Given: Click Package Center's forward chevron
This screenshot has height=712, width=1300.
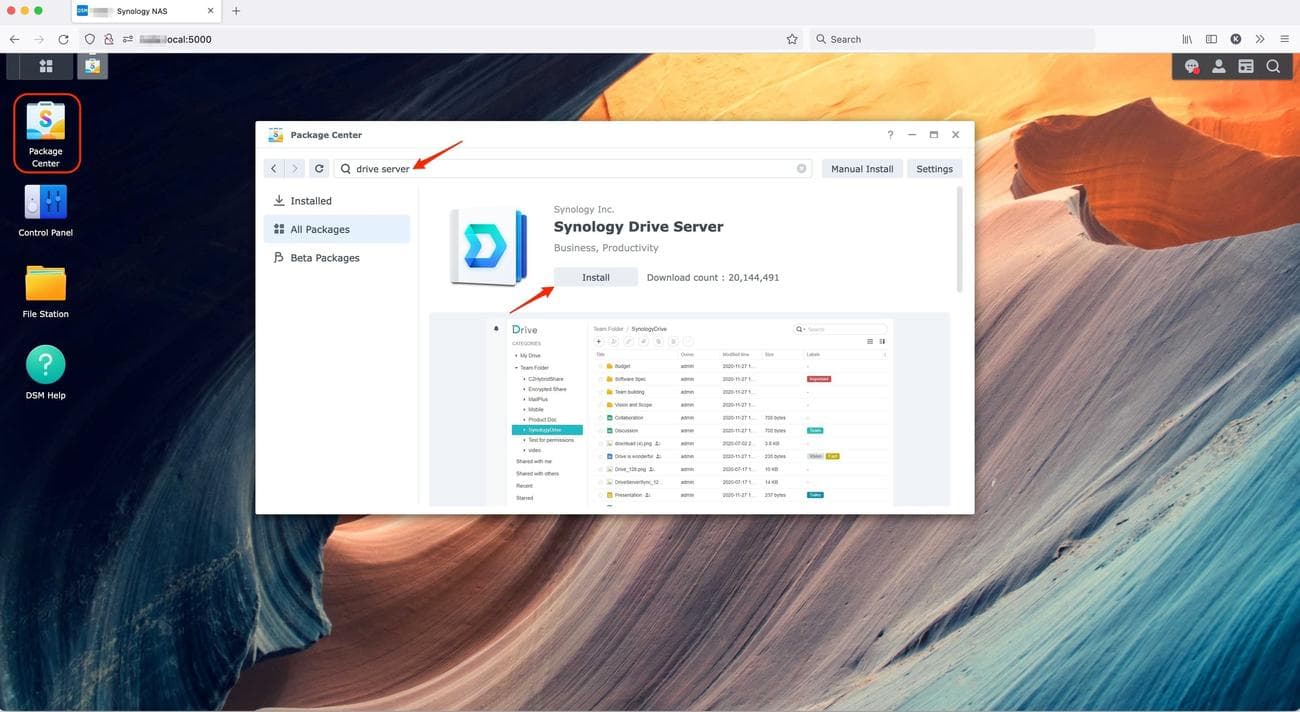Looking at the screenshot, I should pyautogui.click(x=295, y=168).
